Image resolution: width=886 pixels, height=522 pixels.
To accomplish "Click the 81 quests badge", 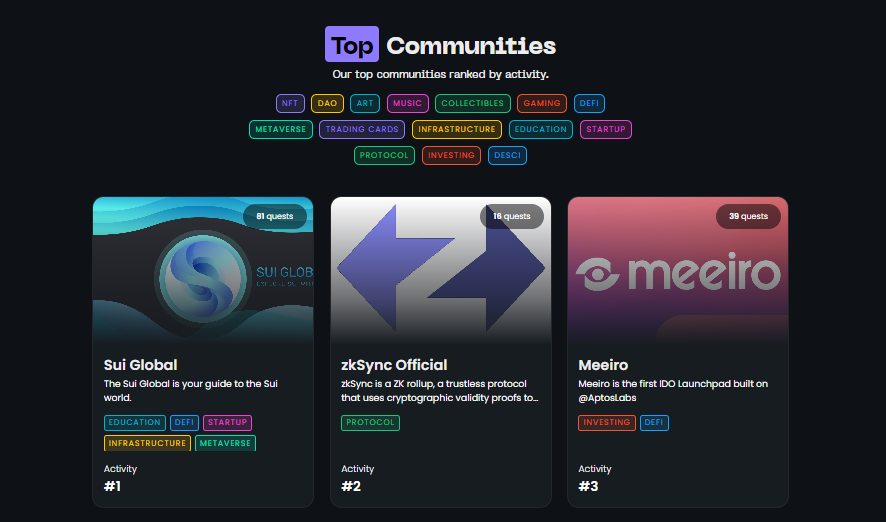I will [x=275, y=216].
